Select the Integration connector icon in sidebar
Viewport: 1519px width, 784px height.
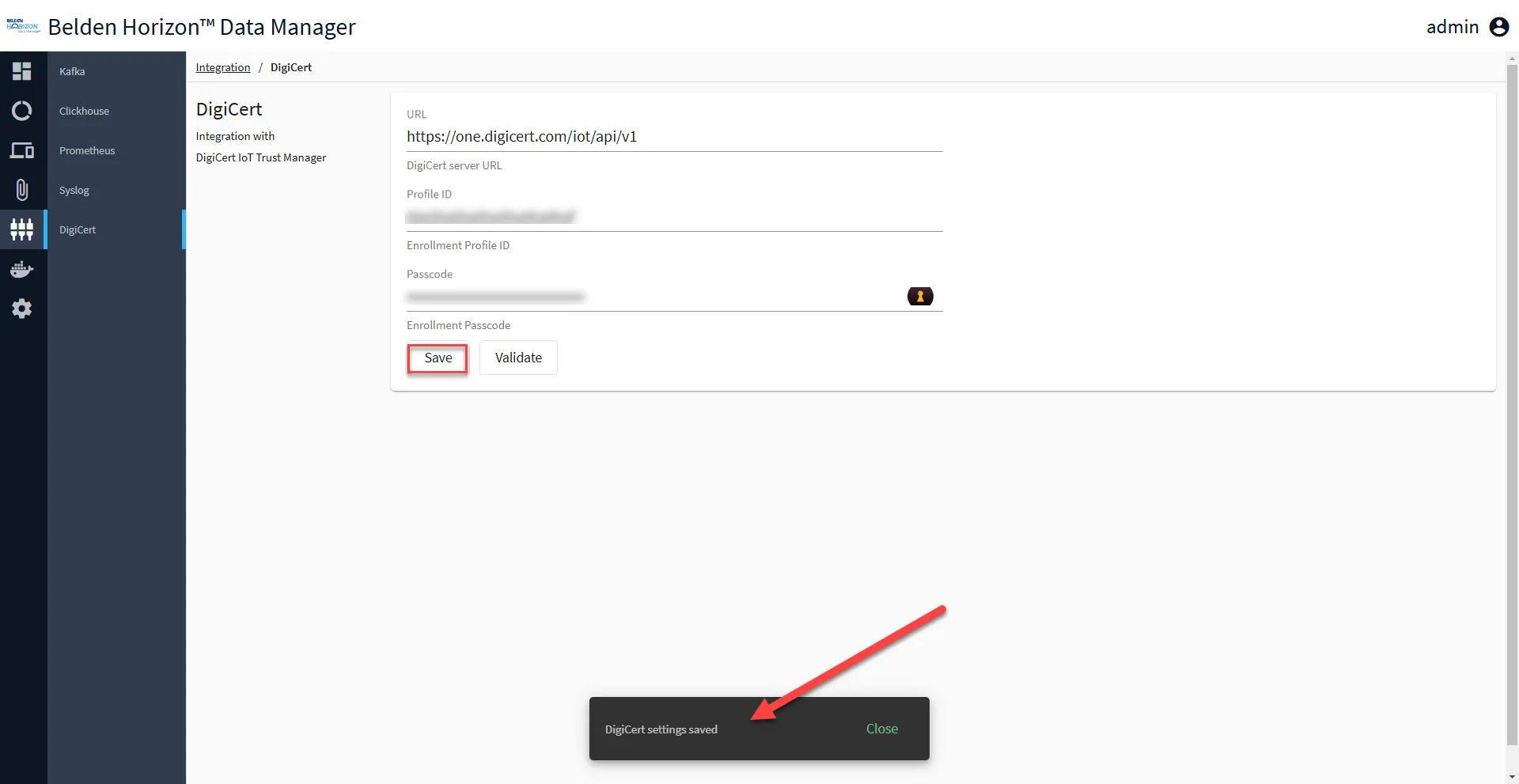(x=22, y=229)
